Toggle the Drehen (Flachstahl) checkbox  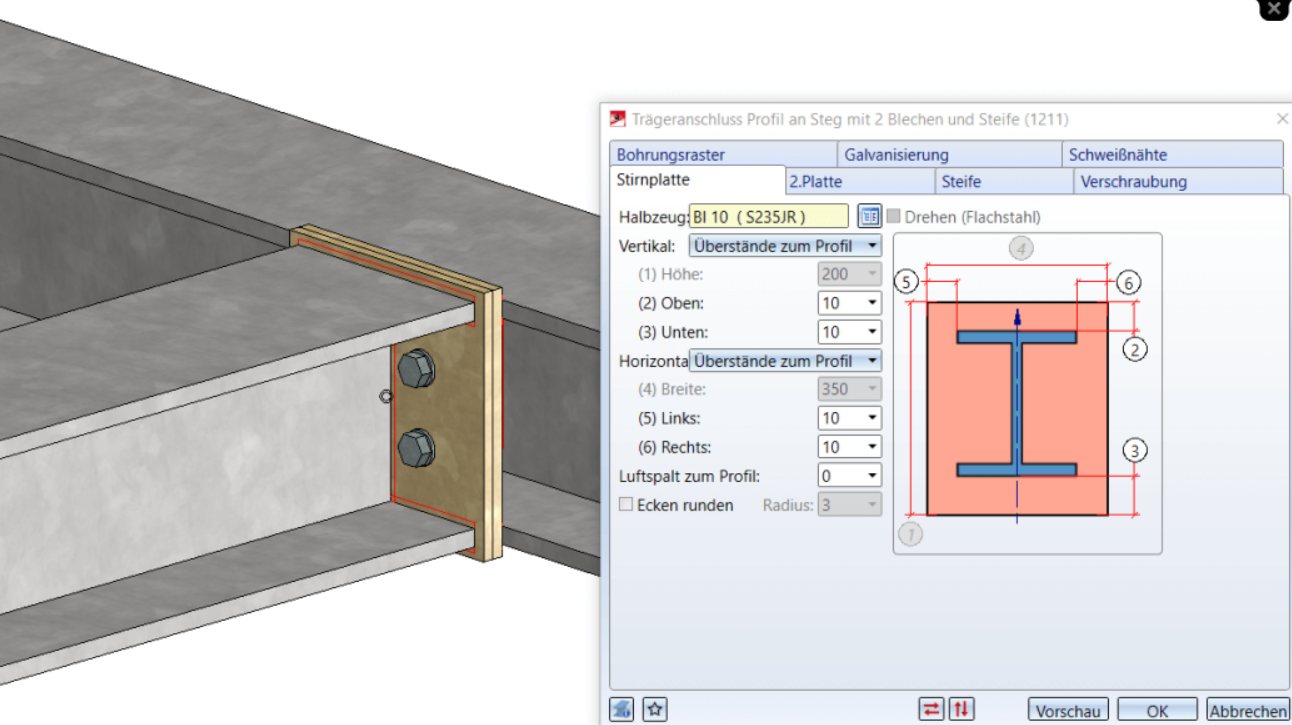click(x=894, y=217)
